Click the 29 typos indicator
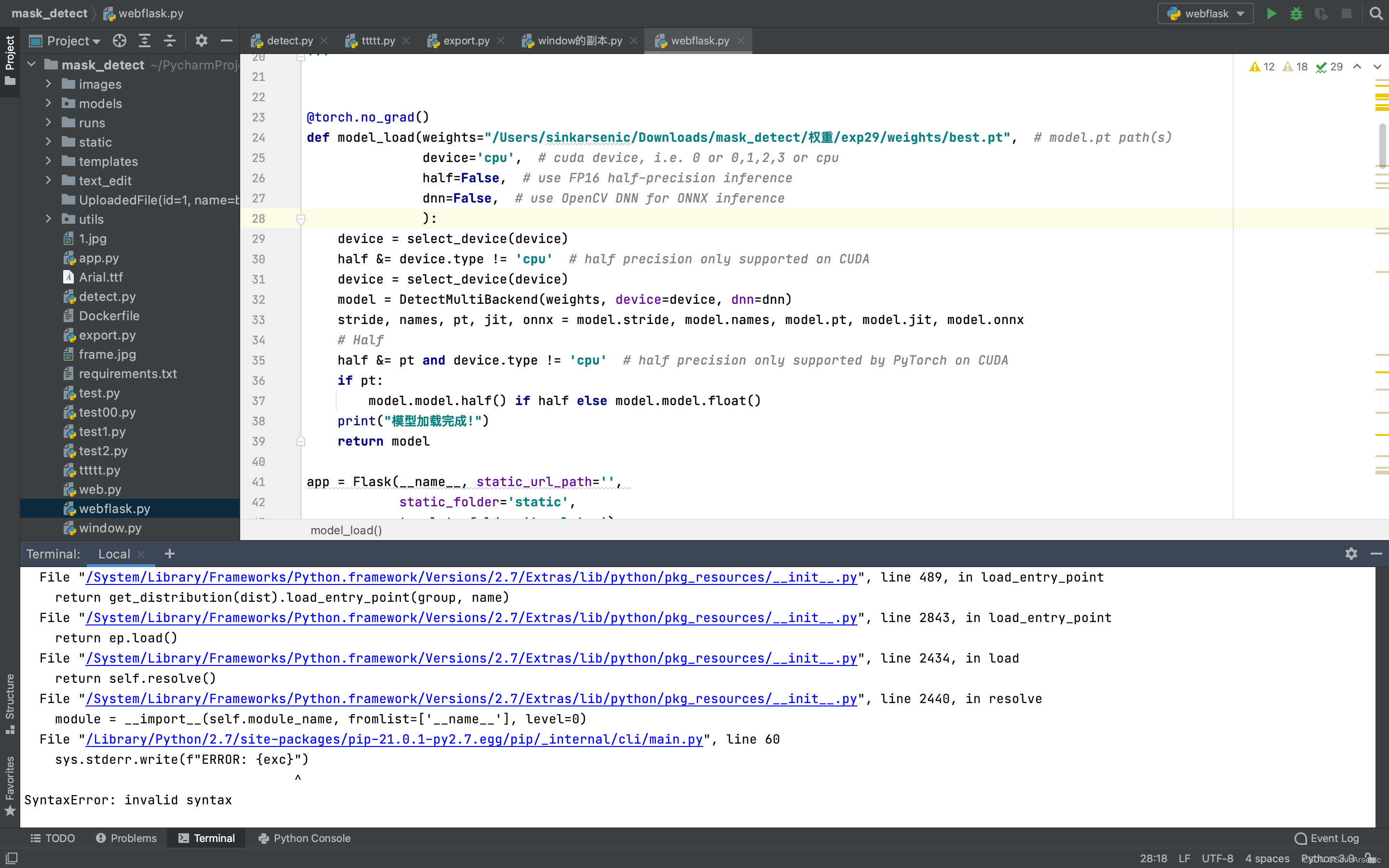 pos(1329,67)
